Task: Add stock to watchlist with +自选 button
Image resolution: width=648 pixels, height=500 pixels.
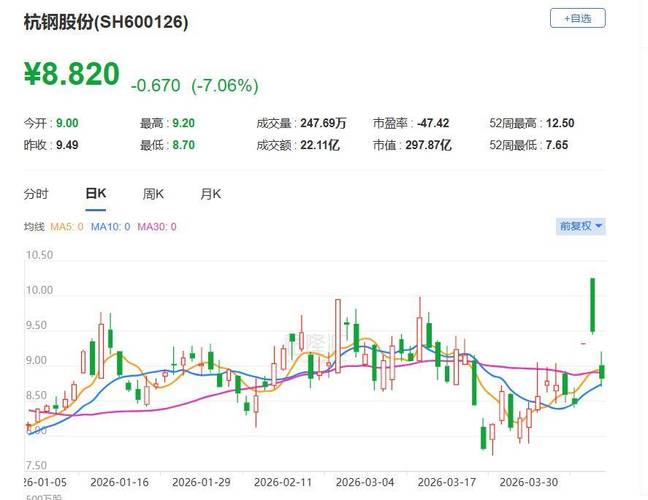Action: [x=577, y=18]
